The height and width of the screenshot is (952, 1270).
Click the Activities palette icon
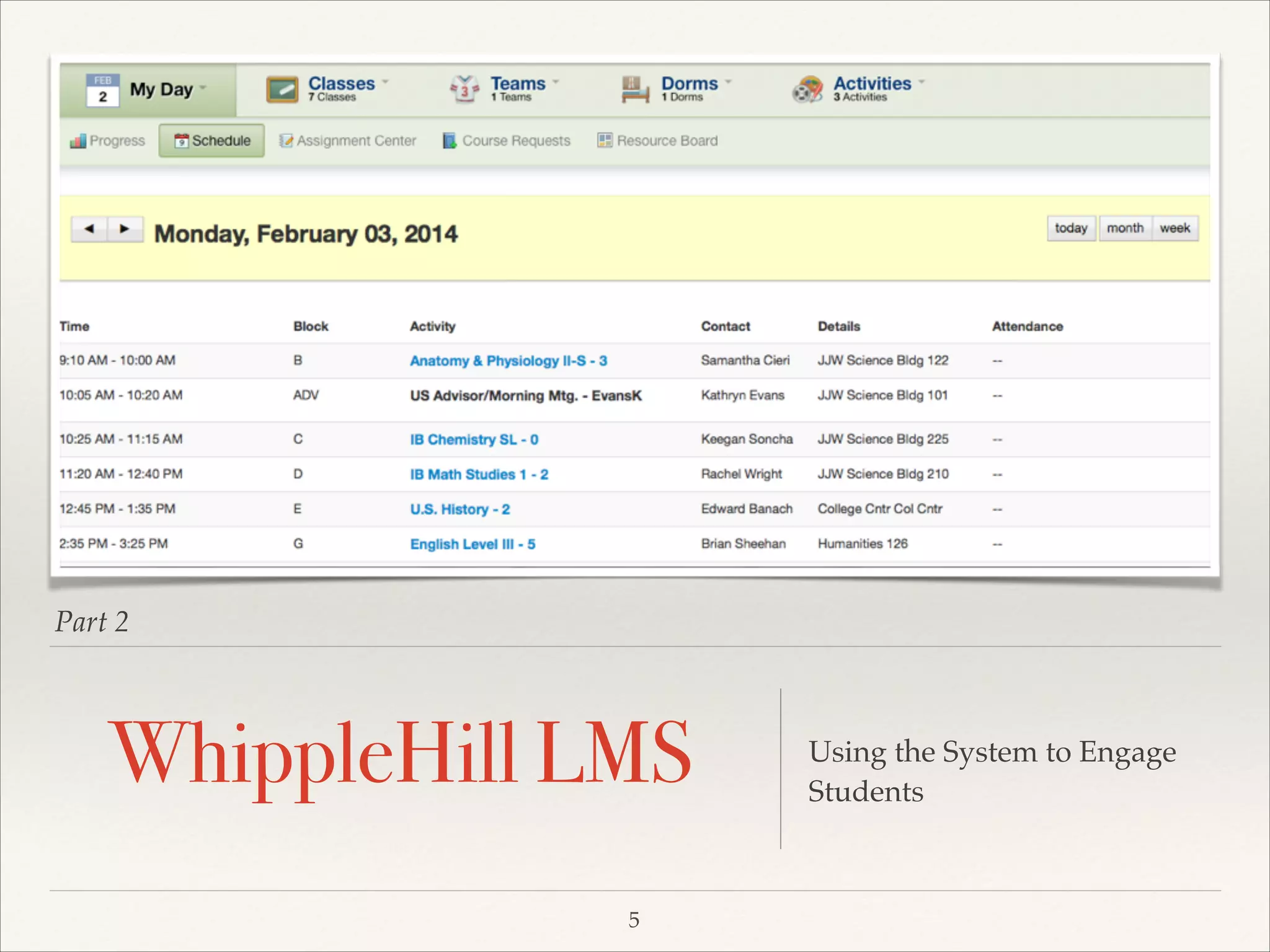tap(807, 90)
